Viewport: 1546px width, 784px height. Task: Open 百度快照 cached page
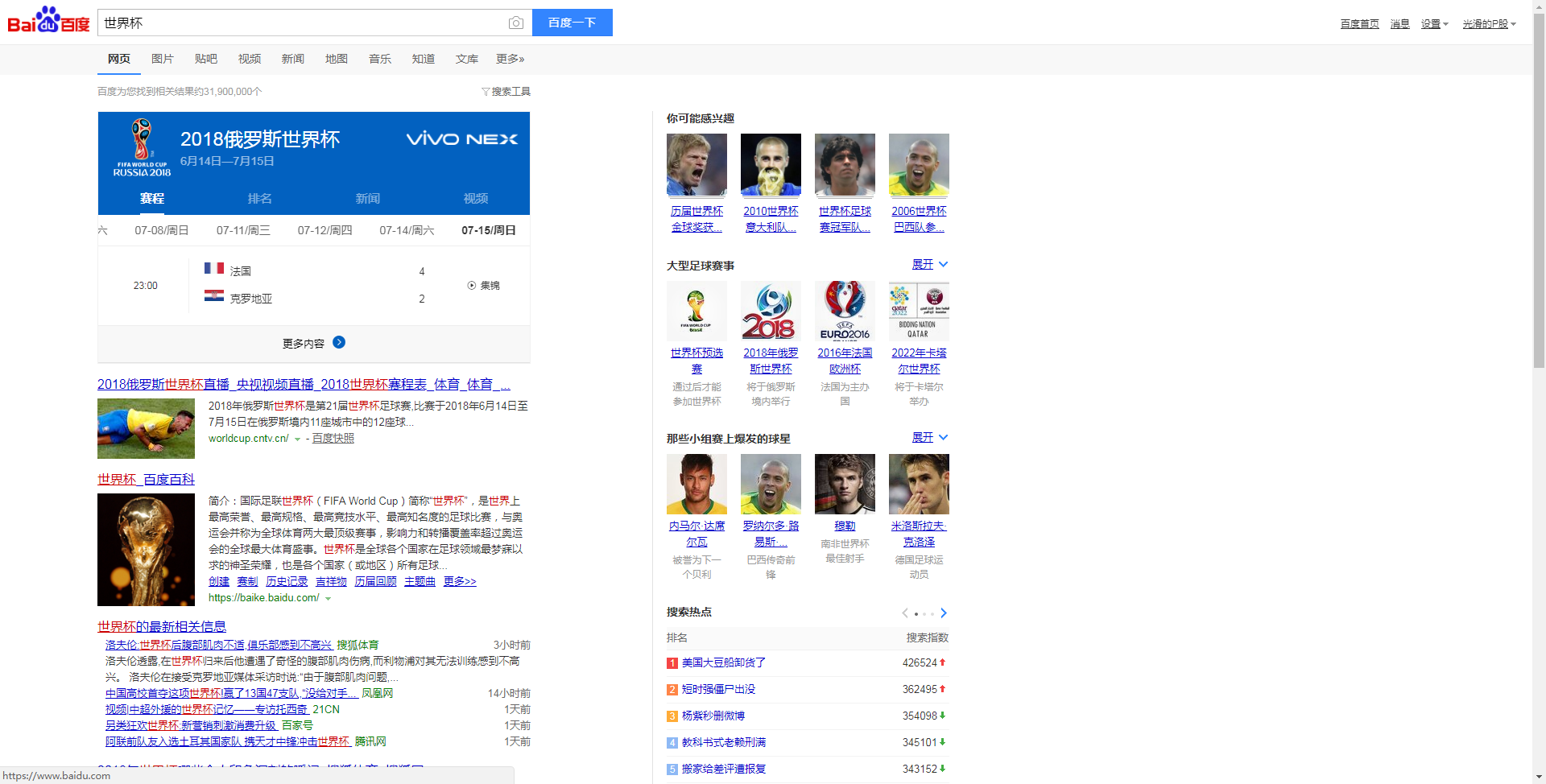(x=333, y=439)
